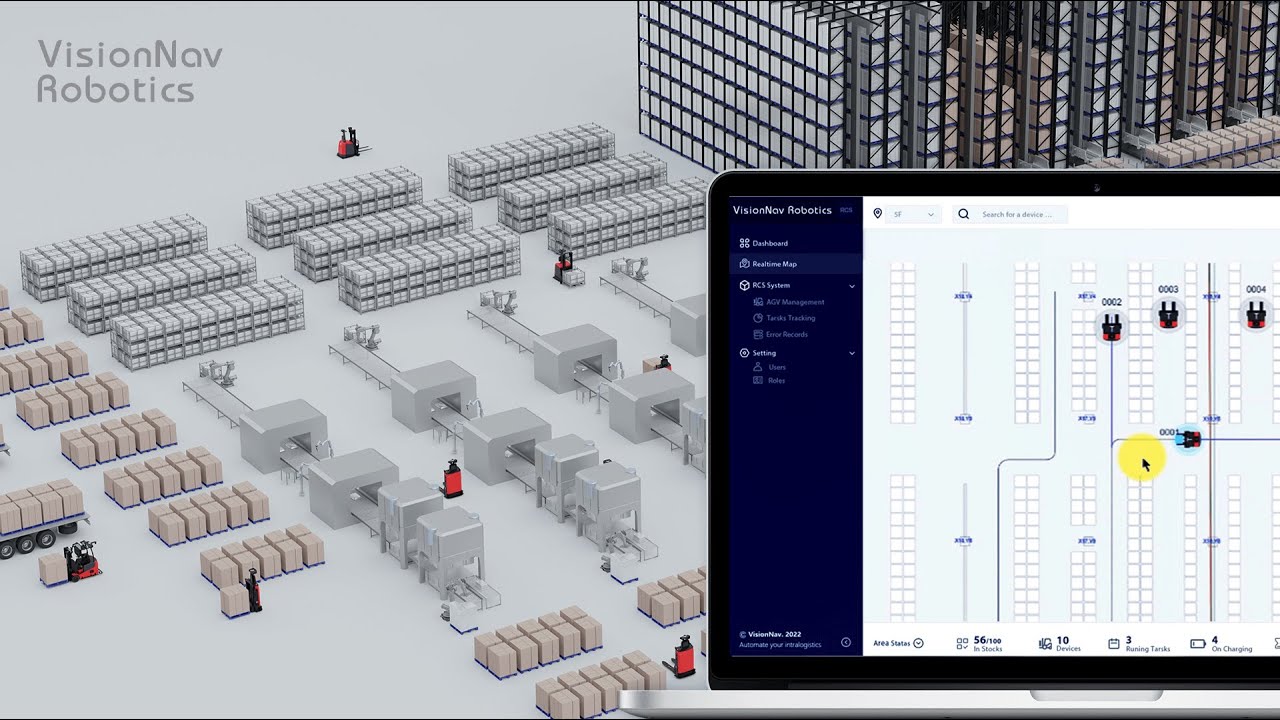
Task: Click the In Stocks grid icon
Action: [962, 644]
